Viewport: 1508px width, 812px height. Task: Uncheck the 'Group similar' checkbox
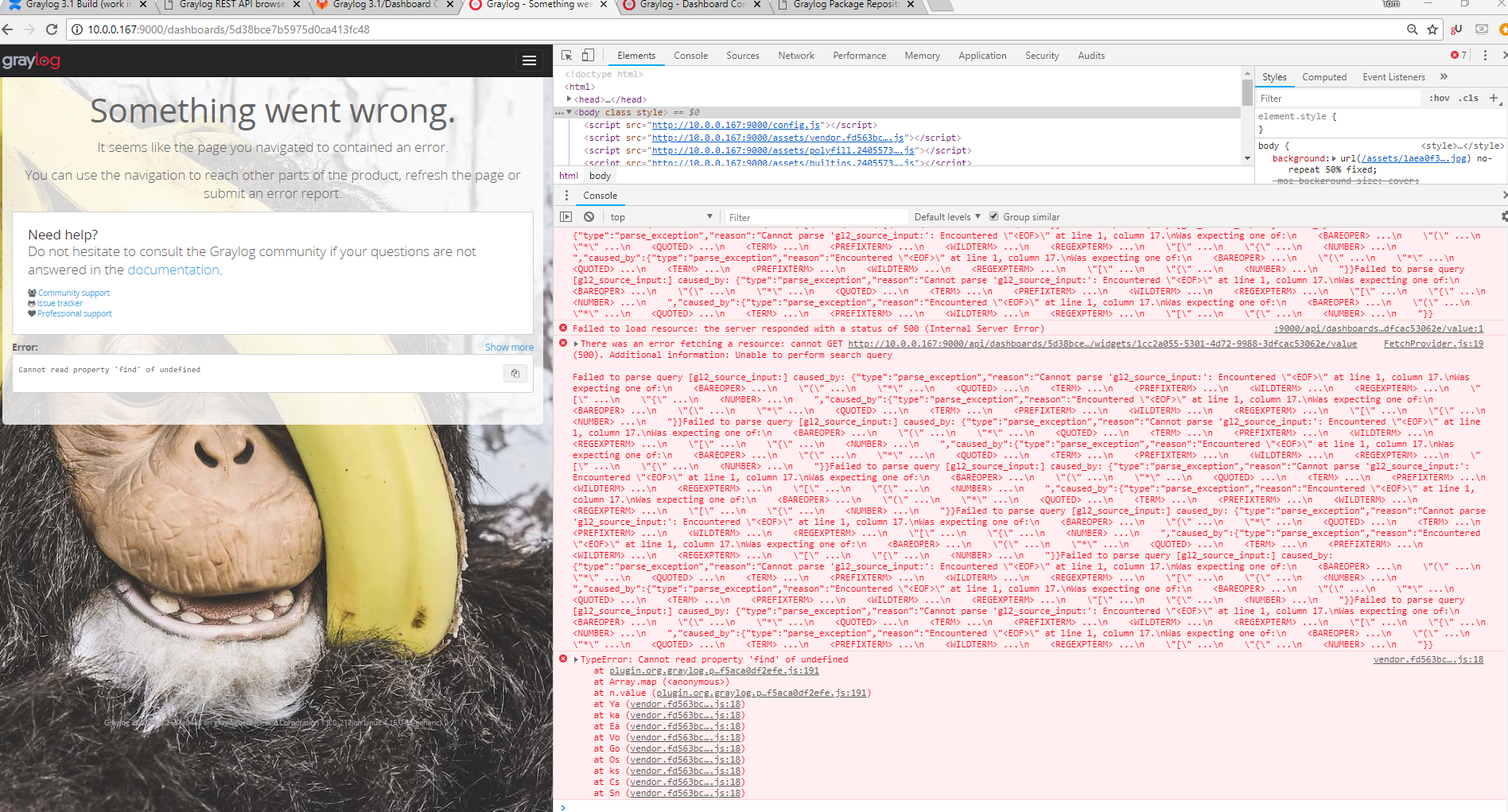tap(993, 216)
